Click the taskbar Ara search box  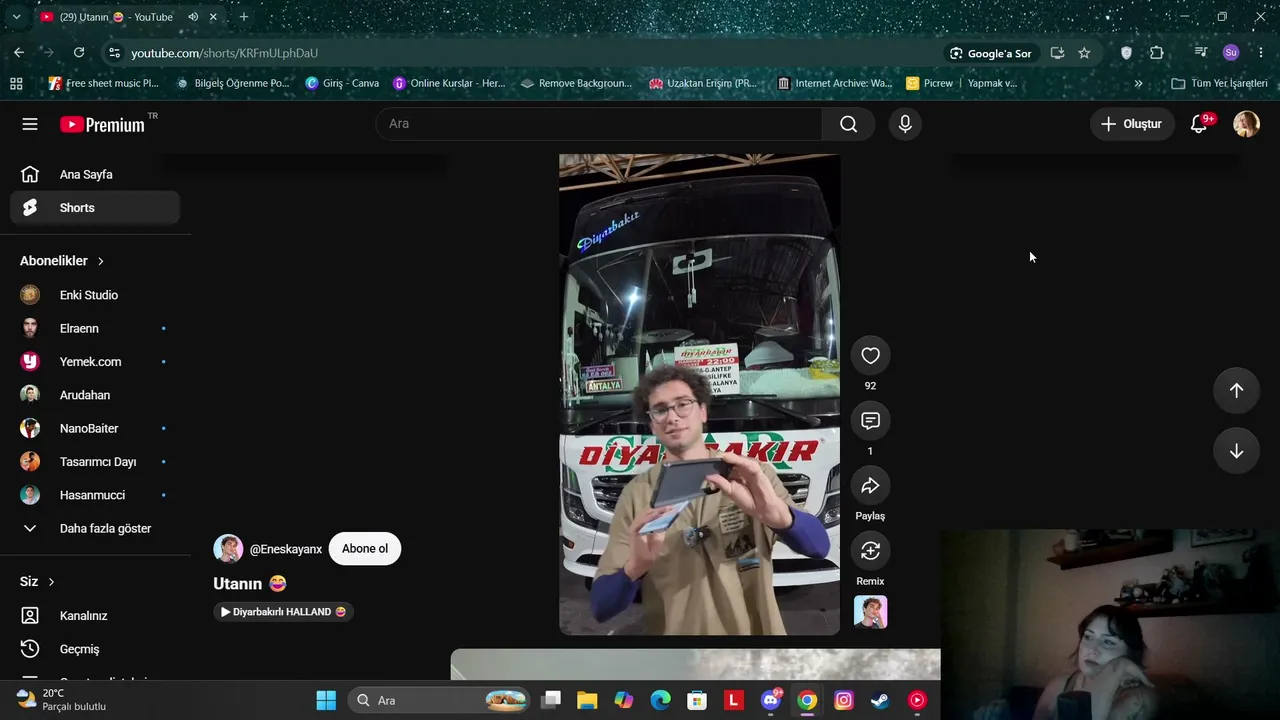pos(440,700)
